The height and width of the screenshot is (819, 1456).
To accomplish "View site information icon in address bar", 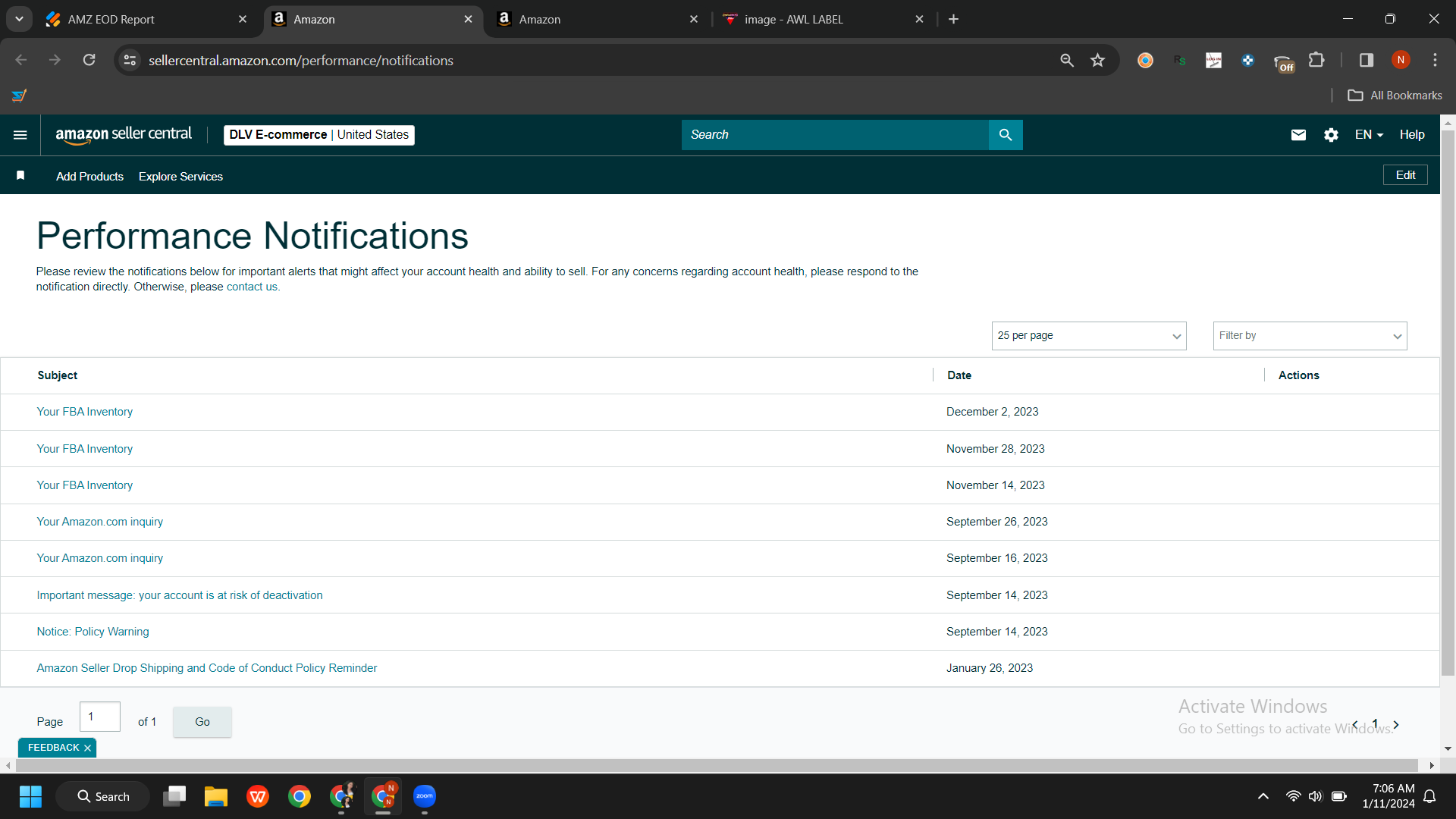I will click(x=130, y=60).
